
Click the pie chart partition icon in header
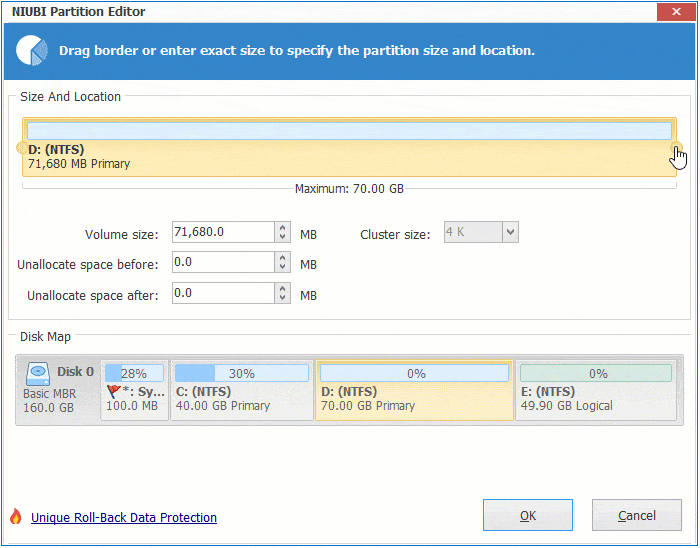(x=33, y=50)
